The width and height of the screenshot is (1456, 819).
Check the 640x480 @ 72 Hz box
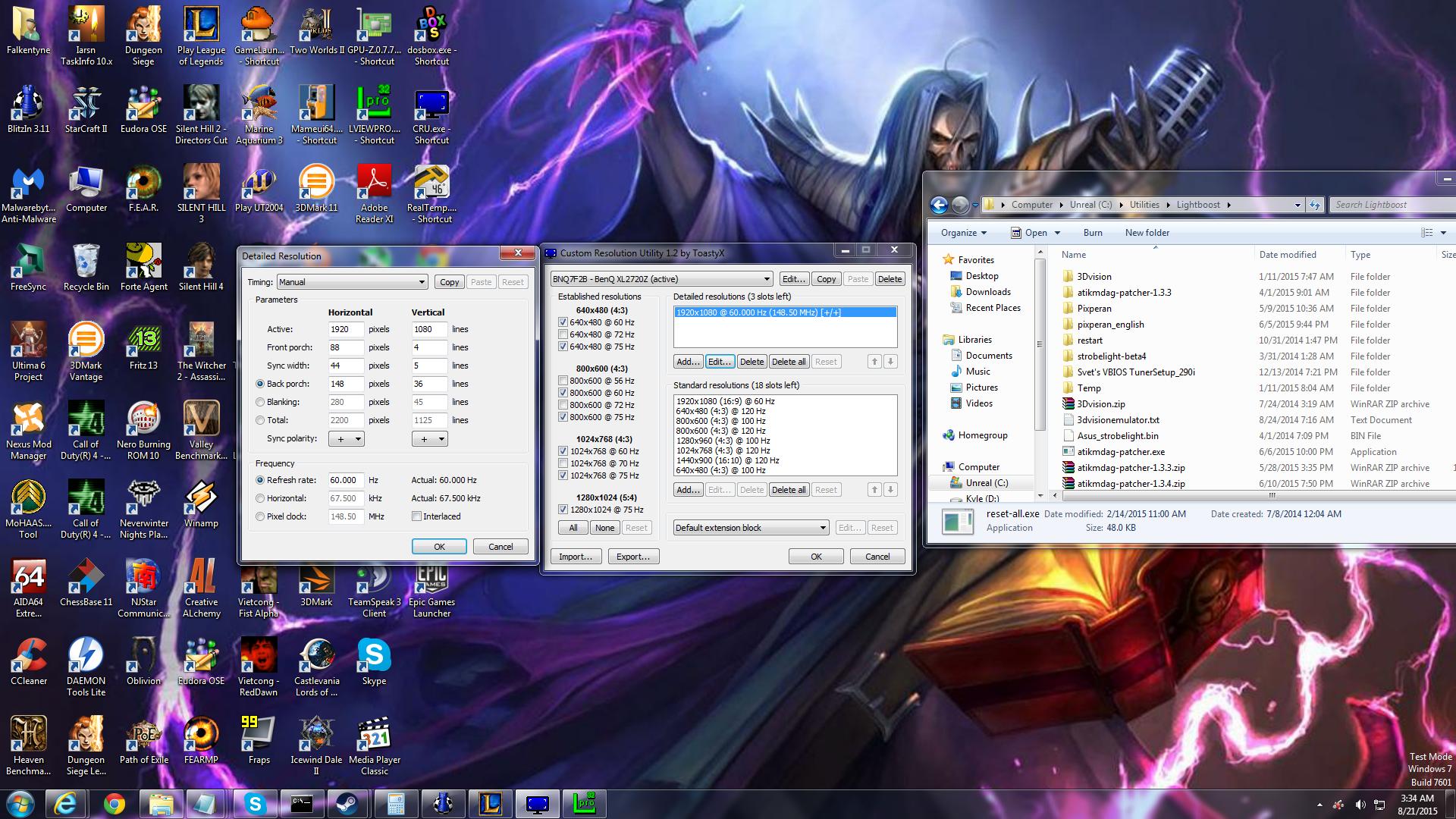click(563, 334)
